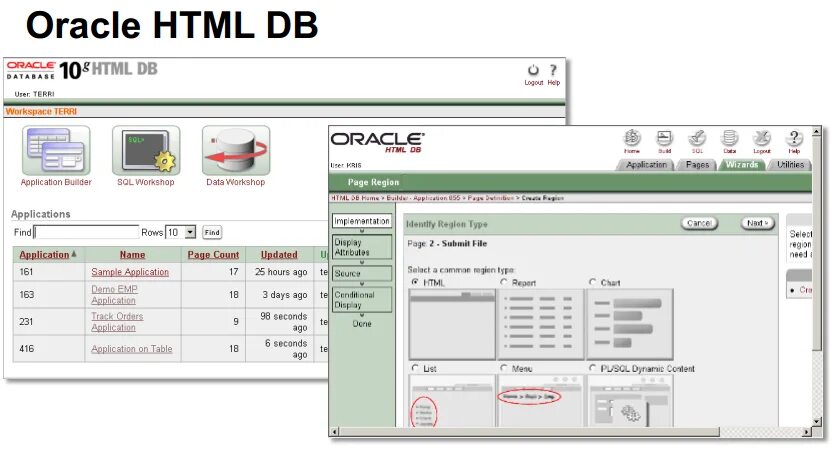
Task: Click the Display Attributes wizard step
Action: pyautogui.click(x=362, y=247)
